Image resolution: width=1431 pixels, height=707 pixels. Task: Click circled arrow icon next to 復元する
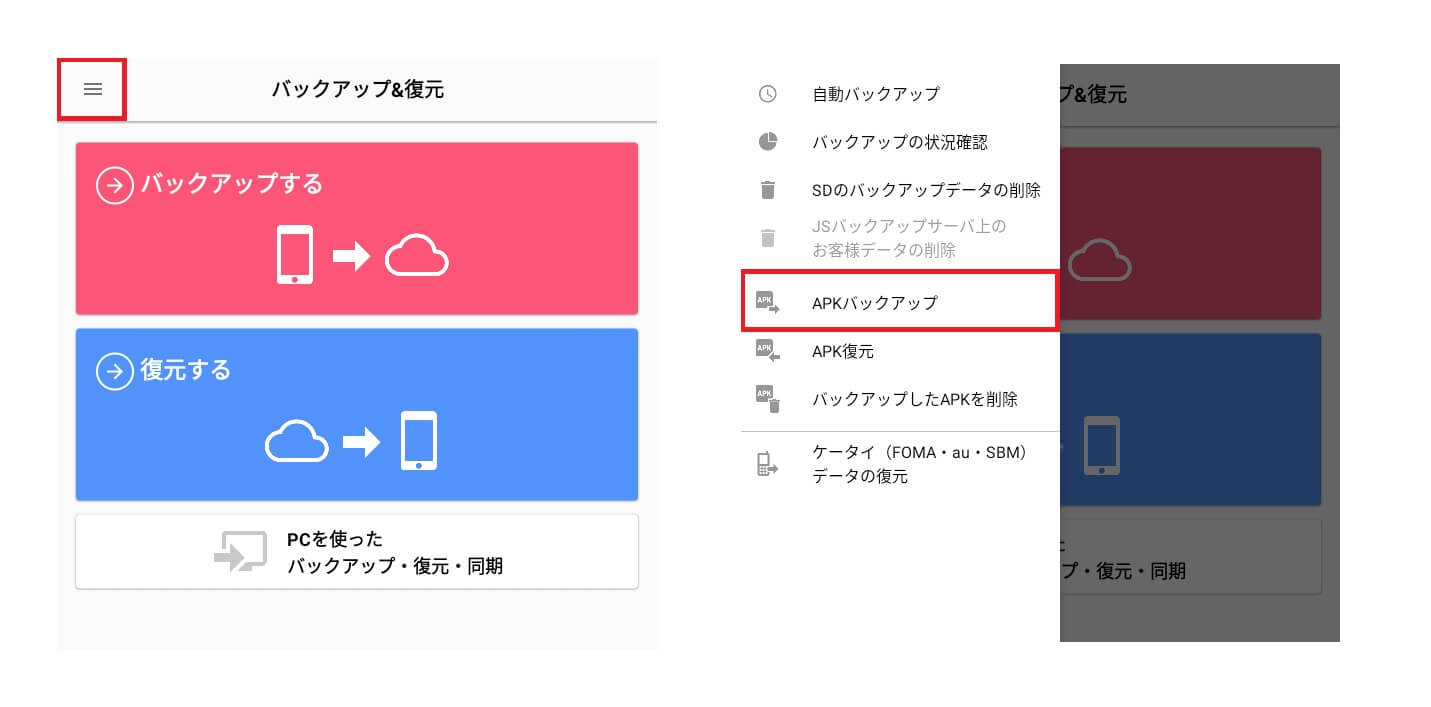tap(114, 371)
